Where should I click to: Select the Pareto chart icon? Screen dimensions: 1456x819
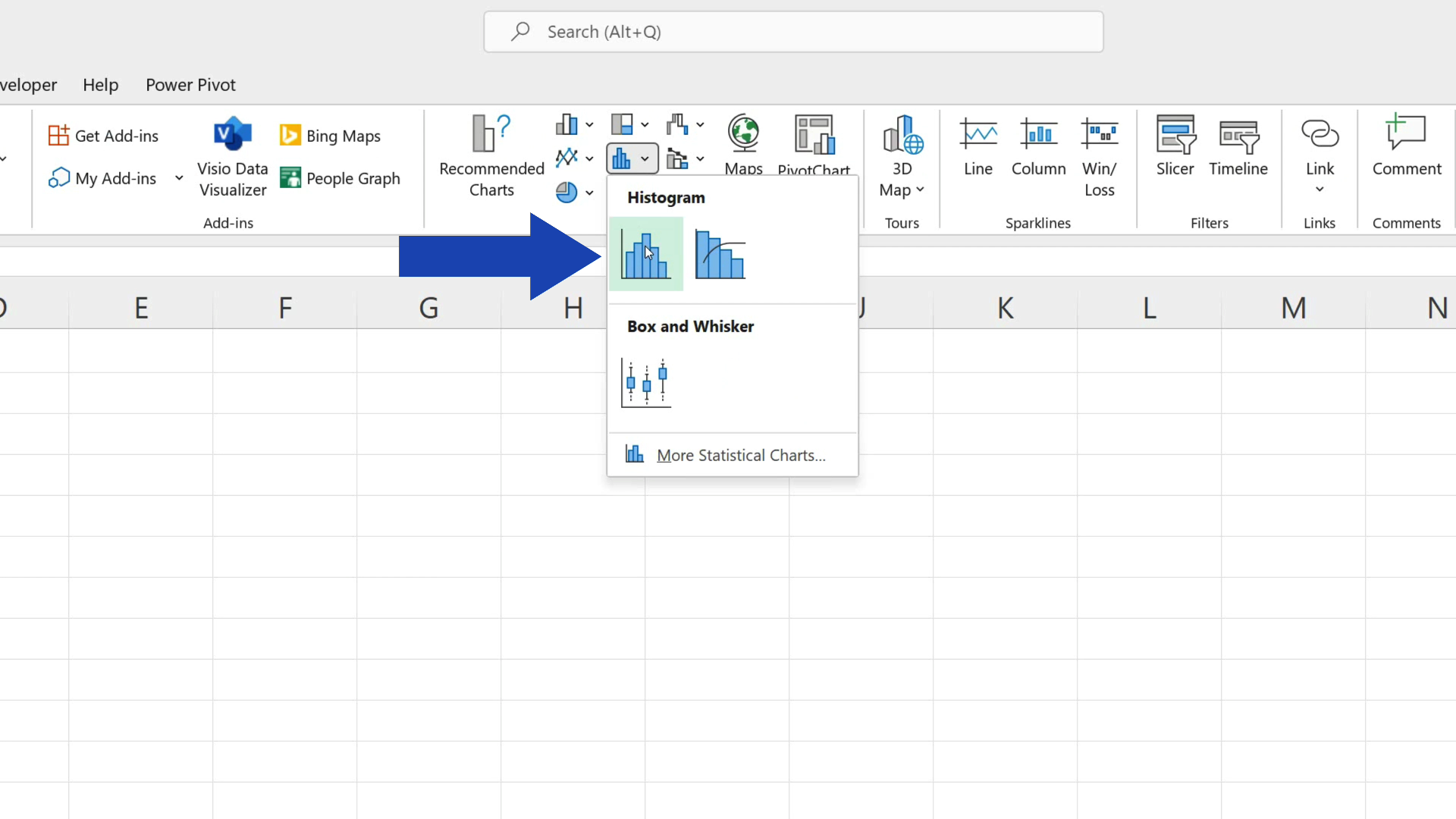coord(719,253)
